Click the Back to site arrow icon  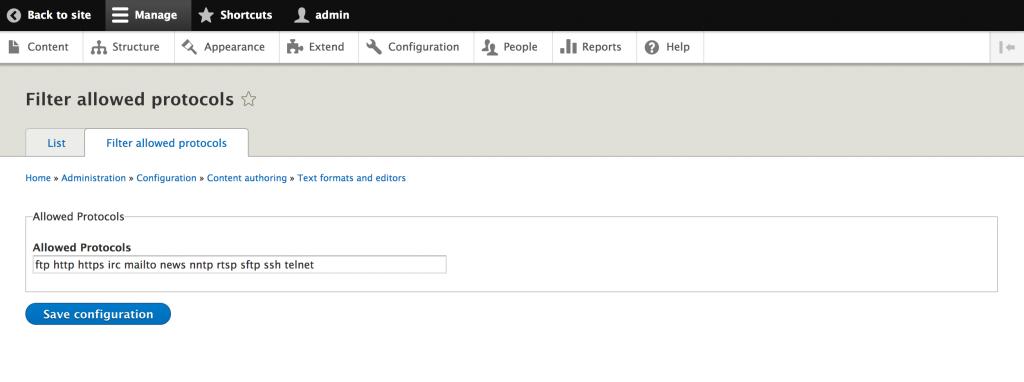[x=14, y=15]
